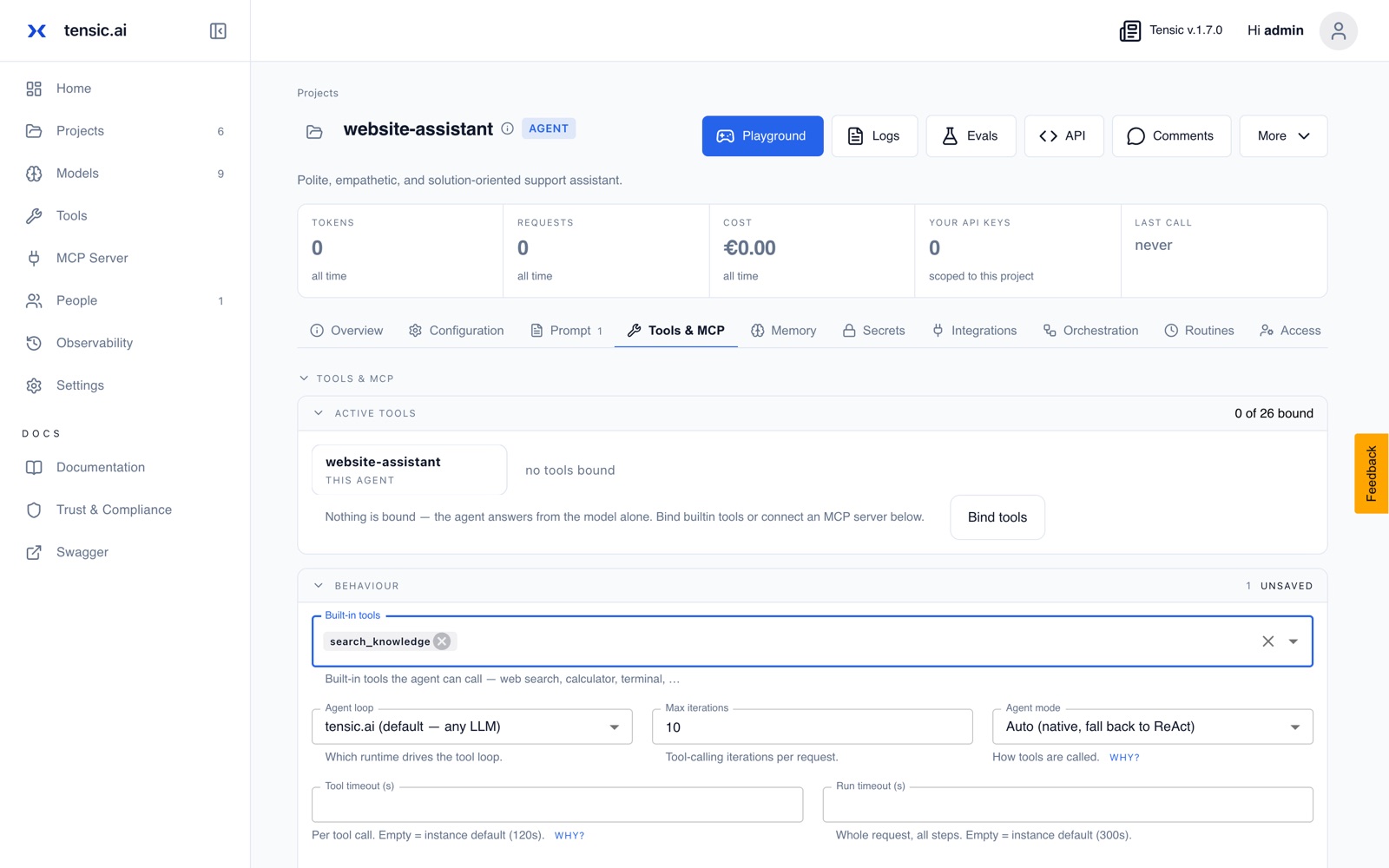Click the '1 UNSAVED' indicator
This screenshot has height=868, width=1389.
click(1279, 586)
